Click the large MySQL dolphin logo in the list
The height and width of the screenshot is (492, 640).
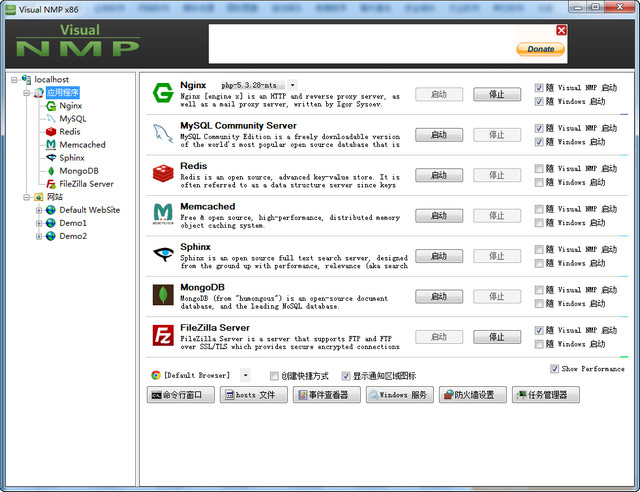(162, 134)
